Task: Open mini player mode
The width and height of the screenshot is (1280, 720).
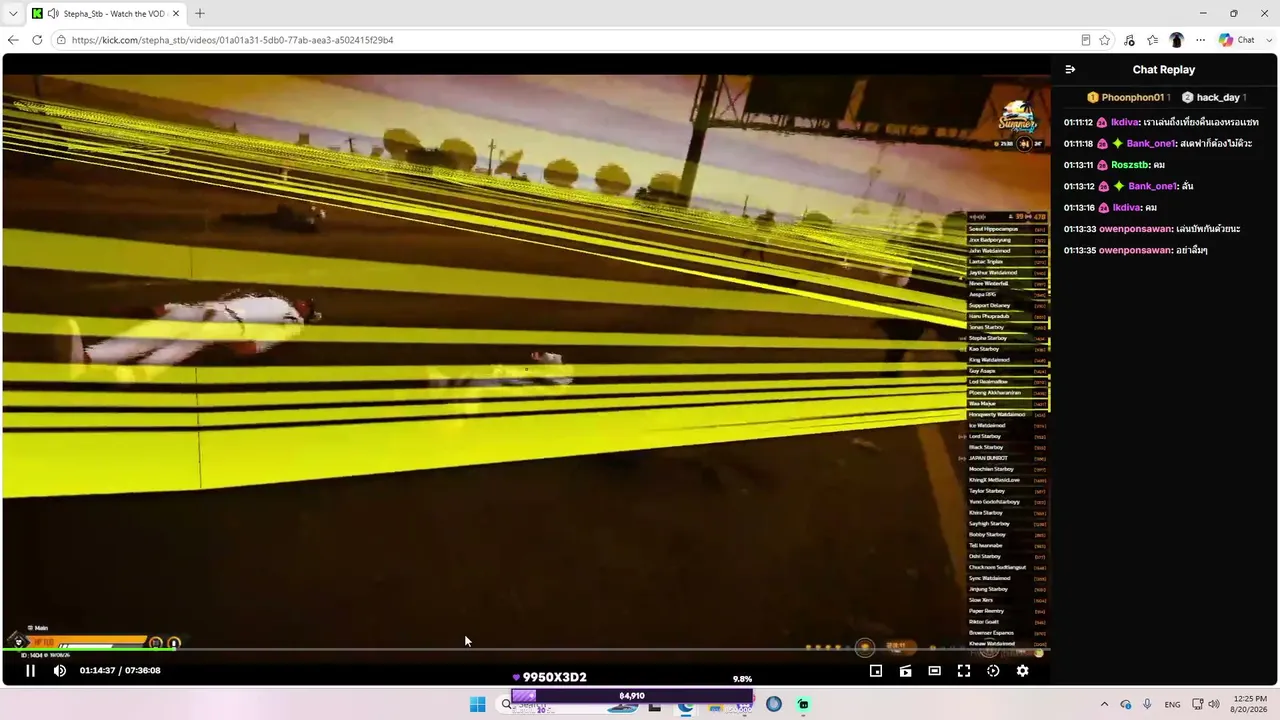Action: pos(876,671)
